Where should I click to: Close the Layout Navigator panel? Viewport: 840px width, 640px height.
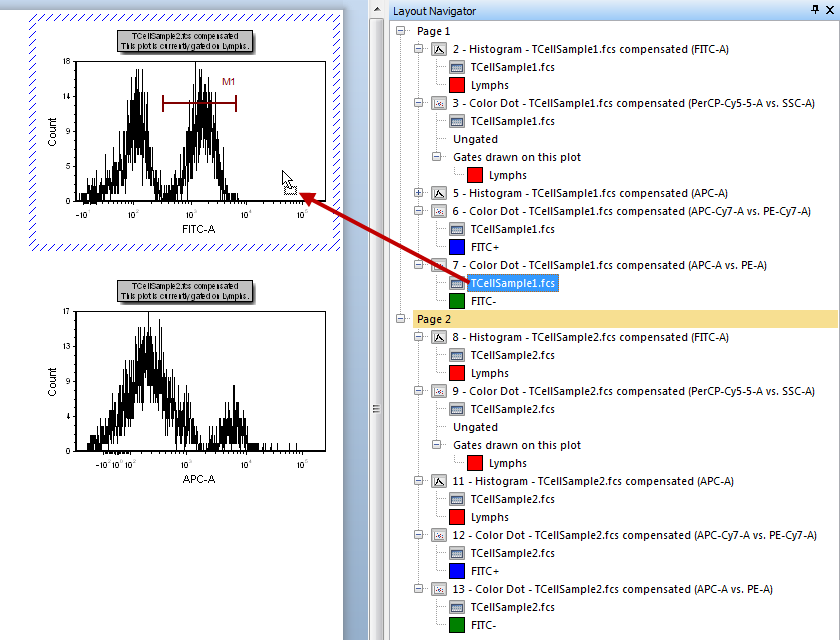[830, 10]
